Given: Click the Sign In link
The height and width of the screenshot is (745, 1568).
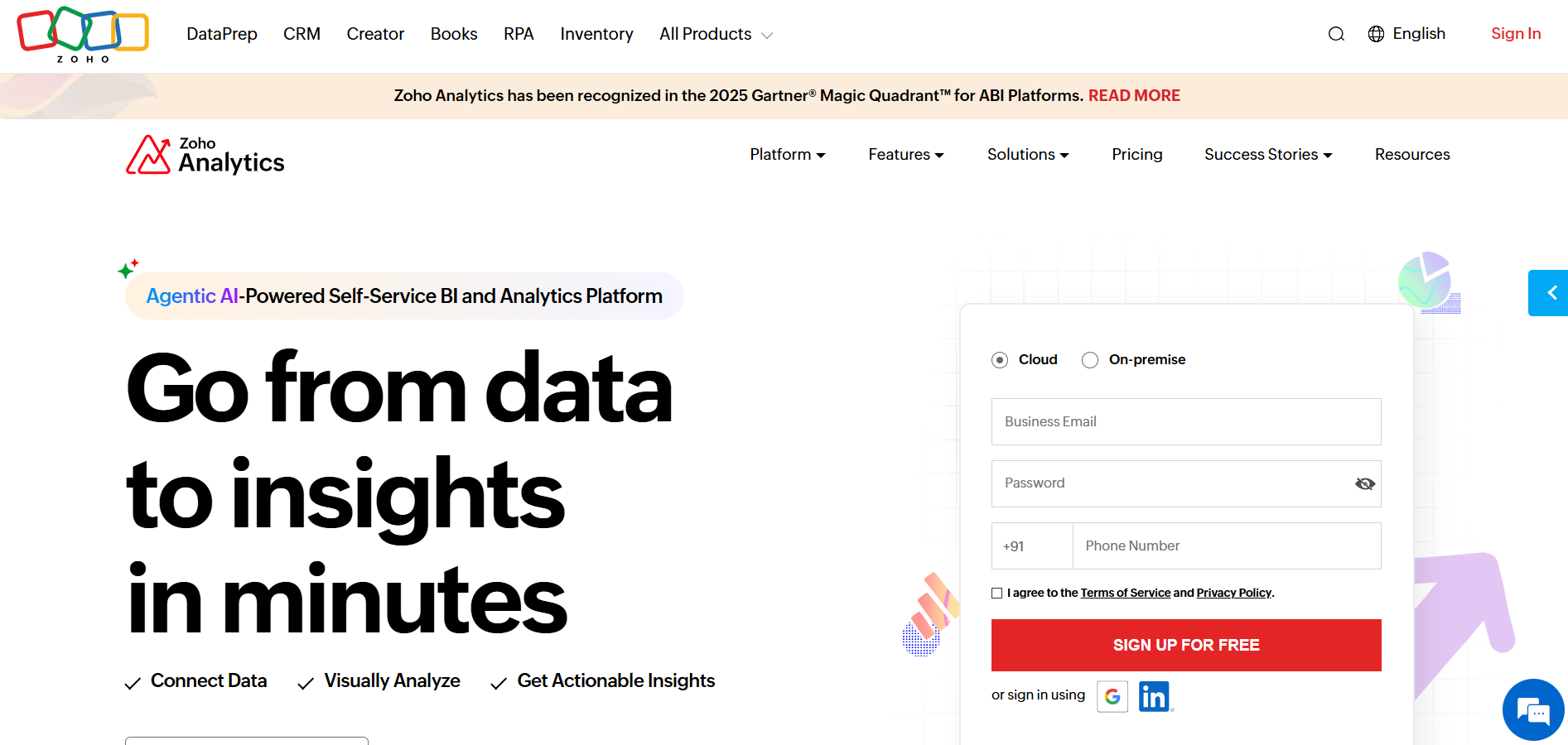Looking at the screenshot, I should [1516, 34].
